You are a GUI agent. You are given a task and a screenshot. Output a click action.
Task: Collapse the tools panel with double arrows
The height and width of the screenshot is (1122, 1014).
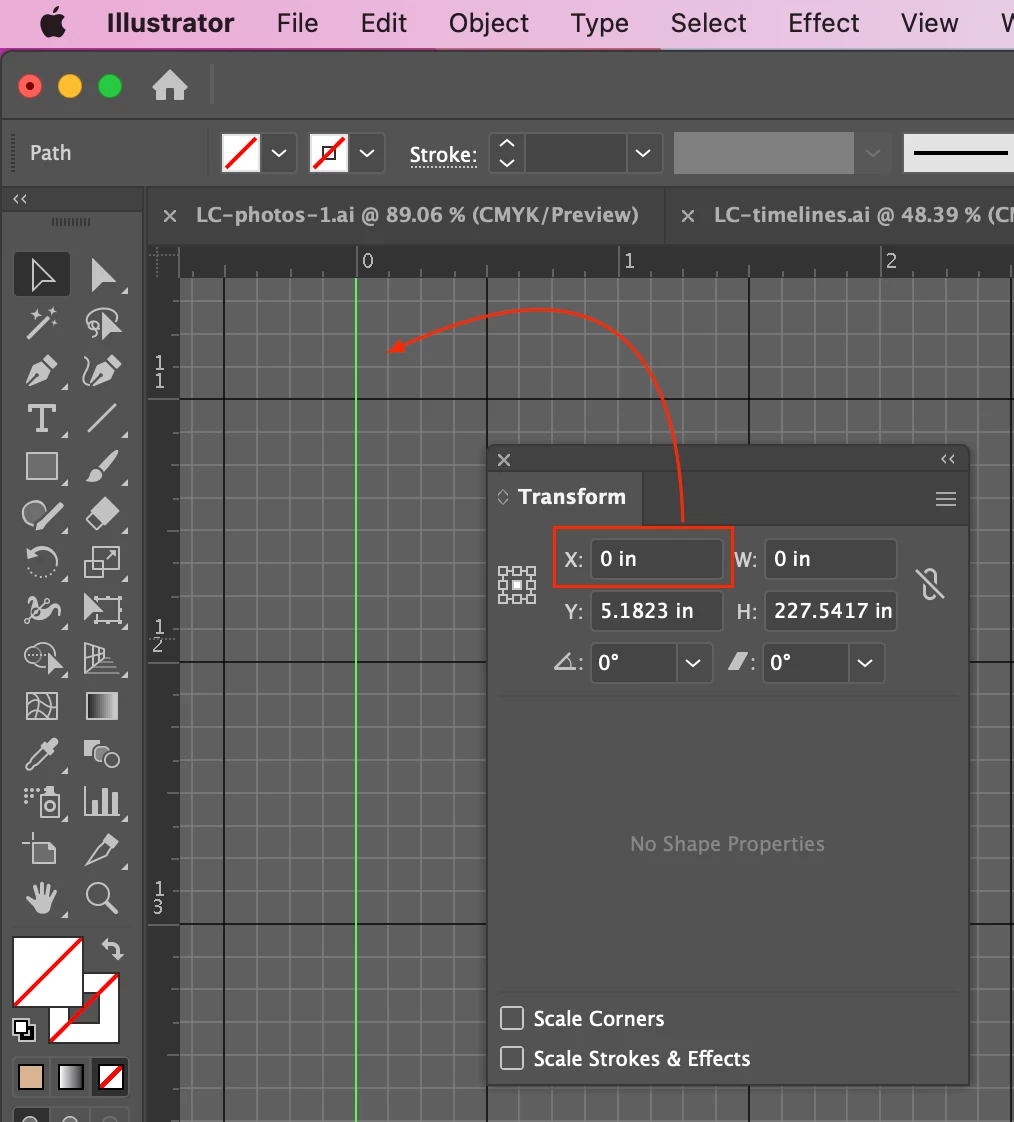pyautogui.click(x=20, y=199)
